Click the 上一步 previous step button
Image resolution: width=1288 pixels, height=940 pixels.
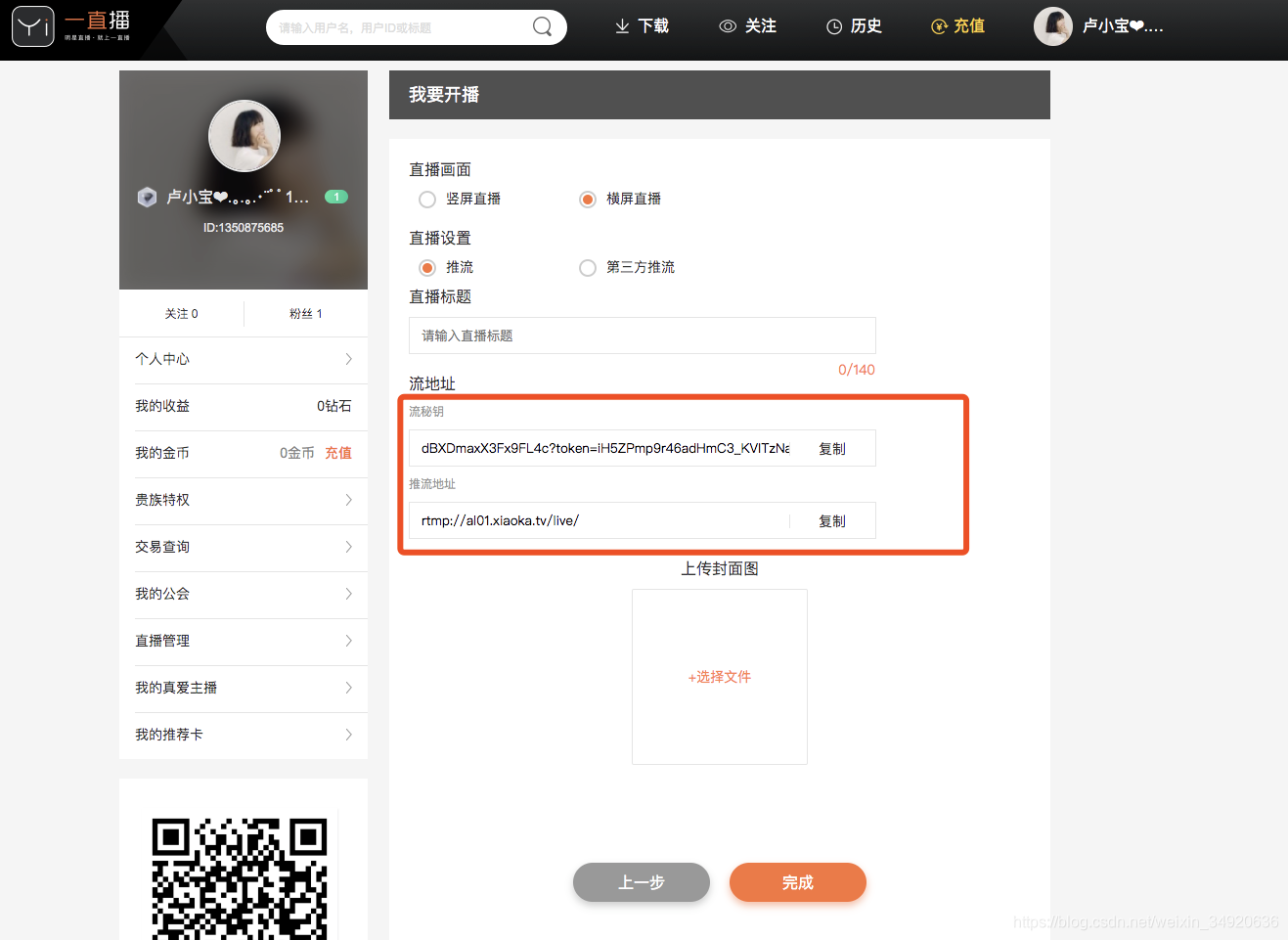pyautogui.click(x=642, y=882)
